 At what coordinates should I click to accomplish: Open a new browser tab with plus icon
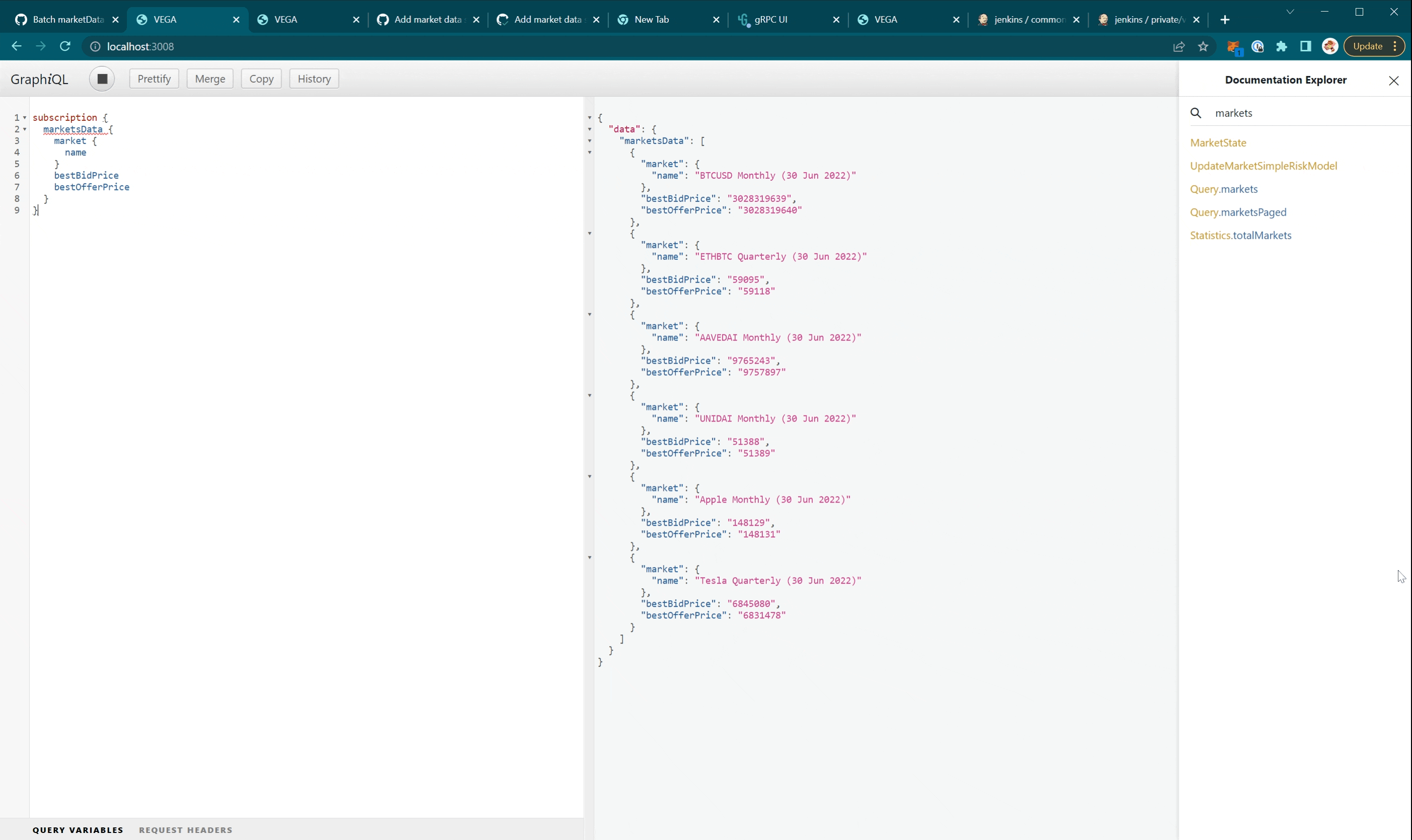[x=1225, y=19]
